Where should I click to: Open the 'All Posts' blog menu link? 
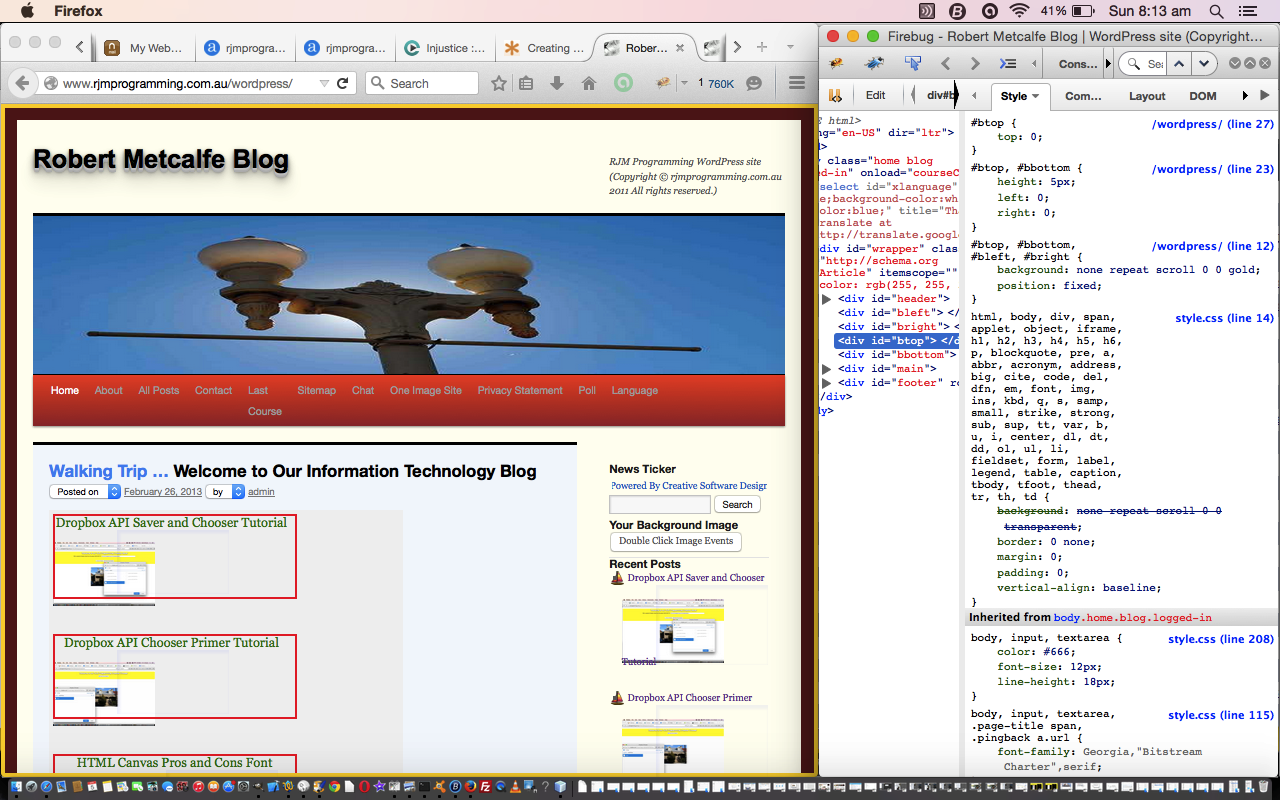point(159,391)
